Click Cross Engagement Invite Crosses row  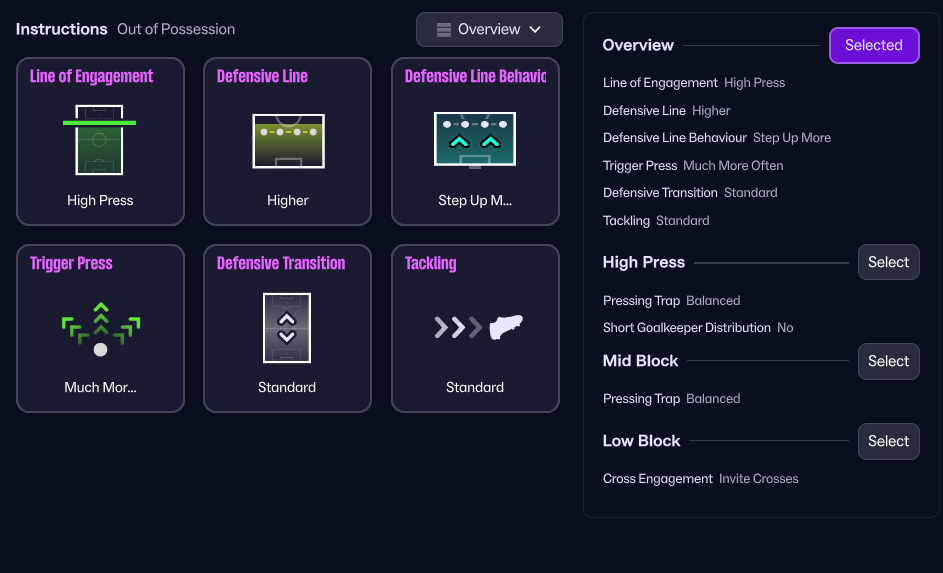[701, 479]
